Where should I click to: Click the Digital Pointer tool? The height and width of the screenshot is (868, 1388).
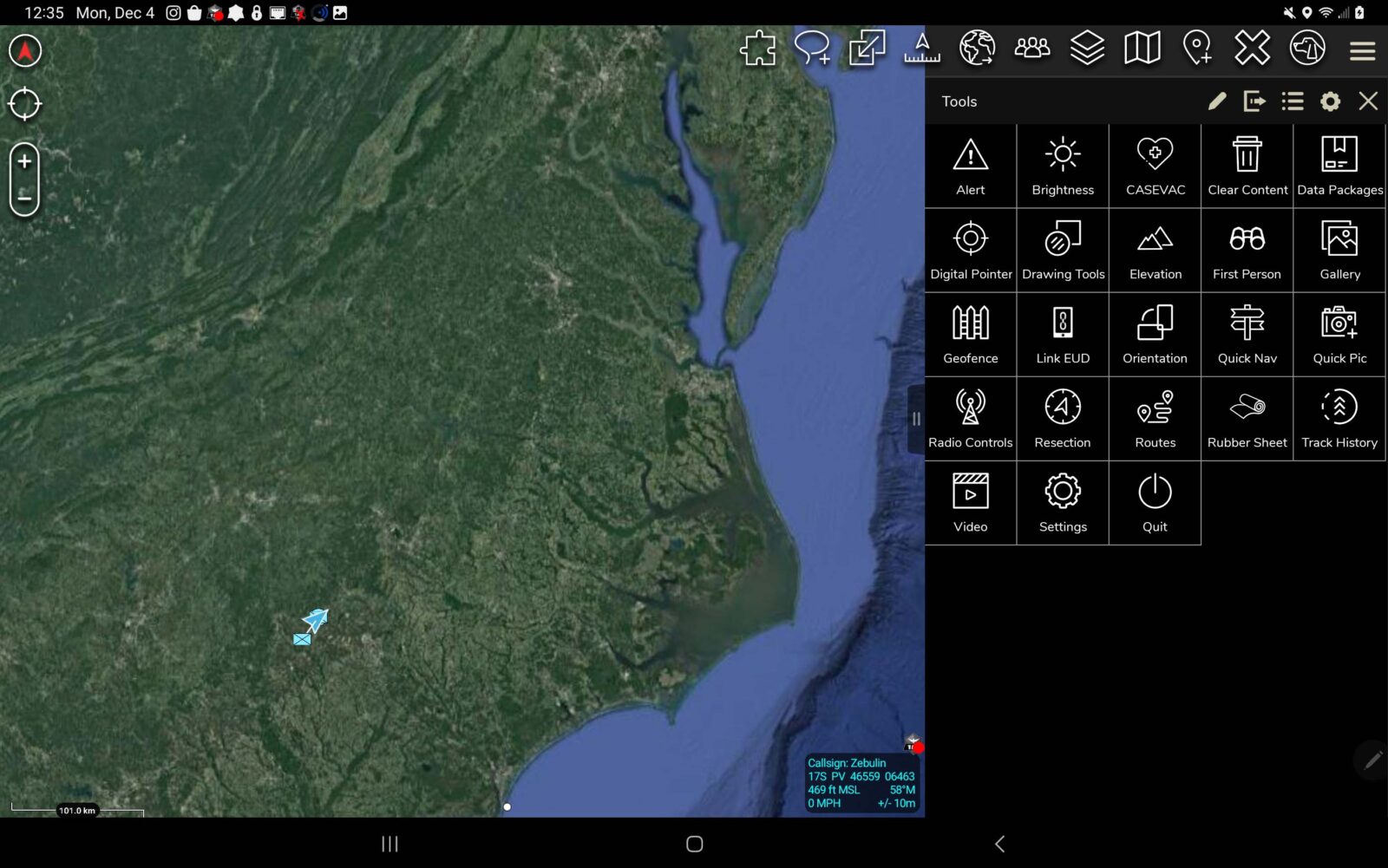coord(970,250)
